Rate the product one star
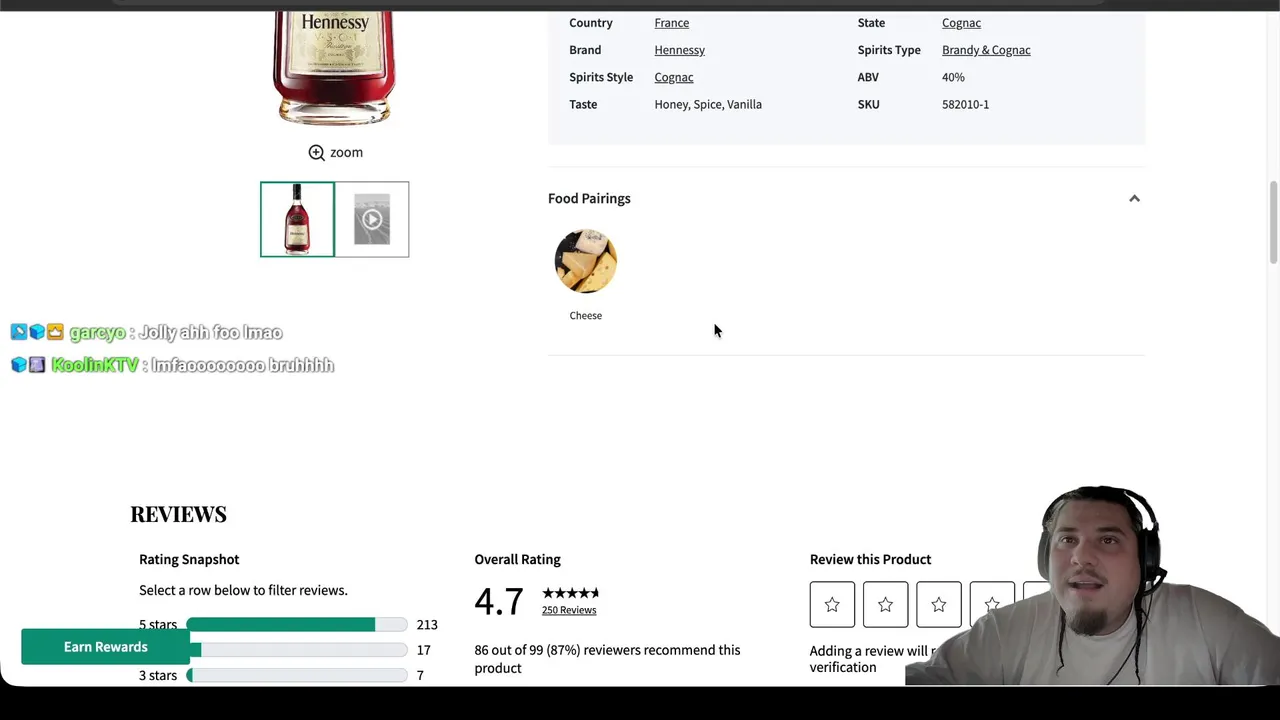 (832, 604)
